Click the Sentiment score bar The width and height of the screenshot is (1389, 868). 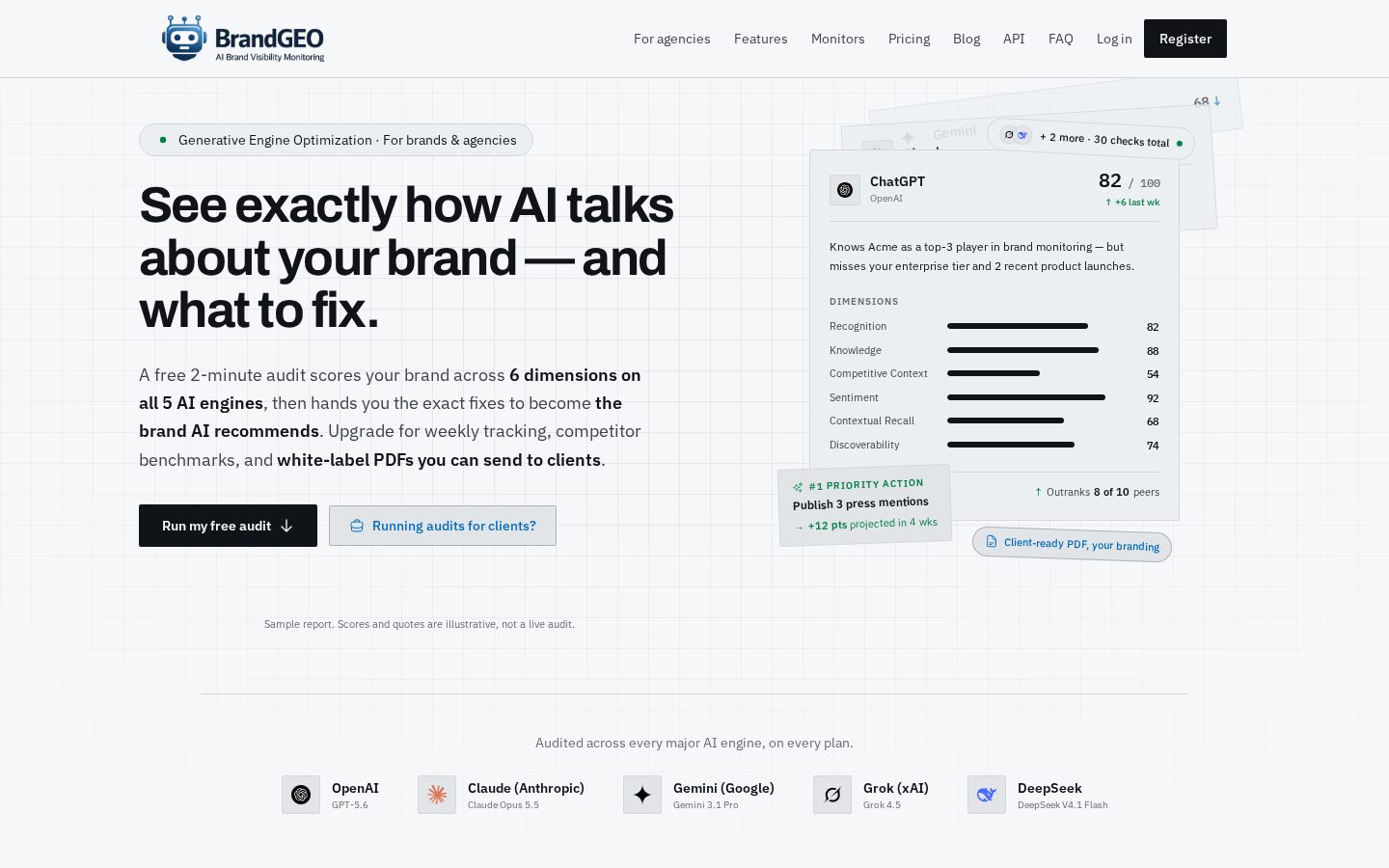(1026, 397)
